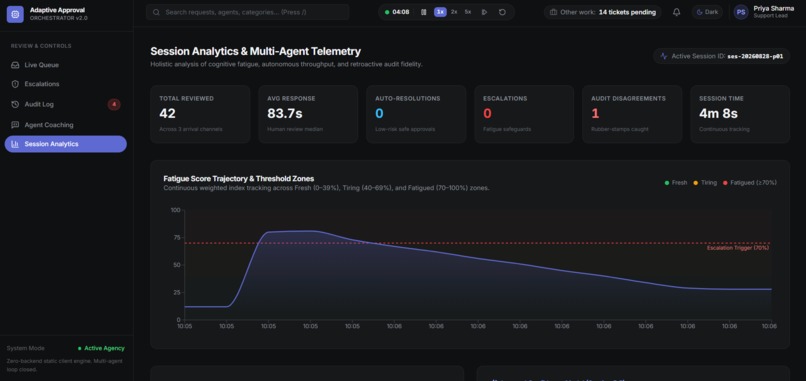The image size is (806, 381).
Task: Click the Audit Log history icon
Action: pos(15,104)
